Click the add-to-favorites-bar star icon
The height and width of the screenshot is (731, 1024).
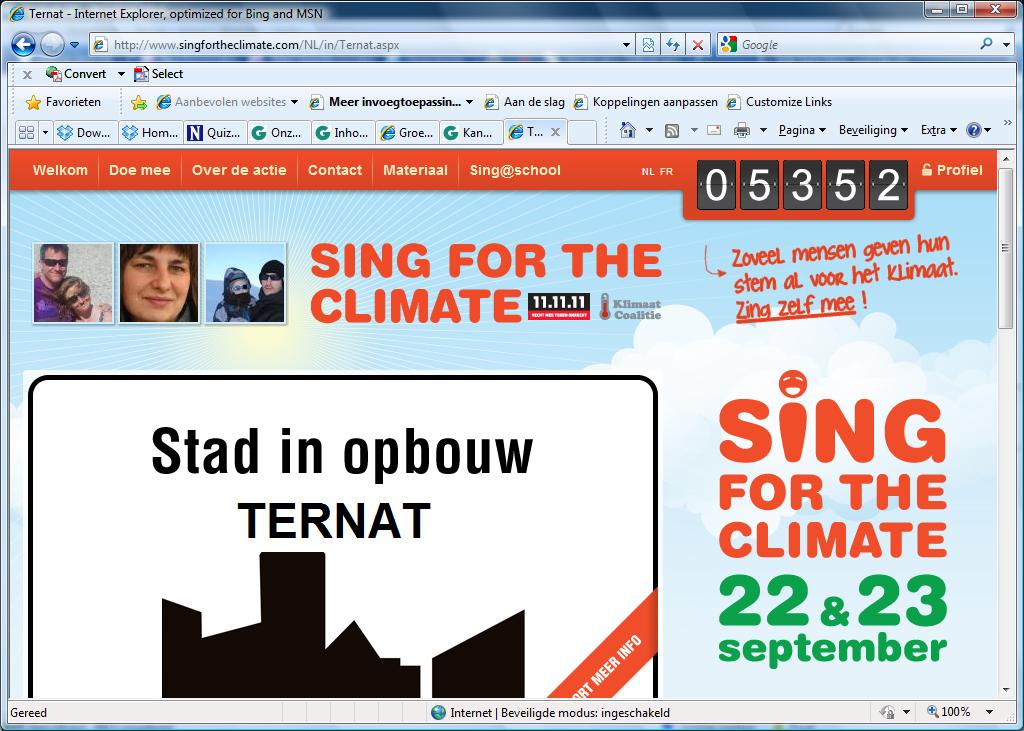[138, 103]
